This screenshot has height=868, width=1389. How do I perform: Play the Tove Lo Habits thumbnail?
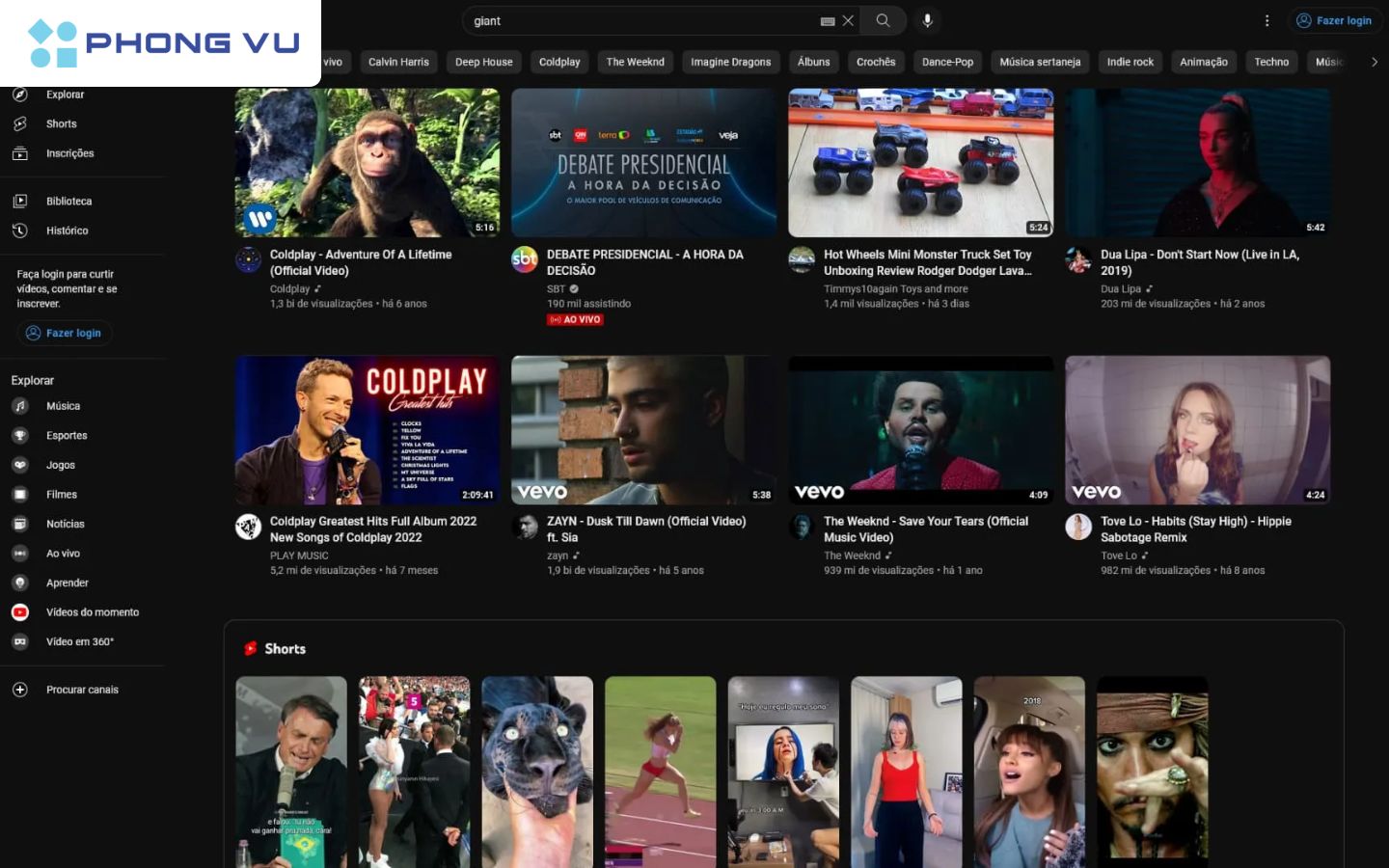(1198, 430)
